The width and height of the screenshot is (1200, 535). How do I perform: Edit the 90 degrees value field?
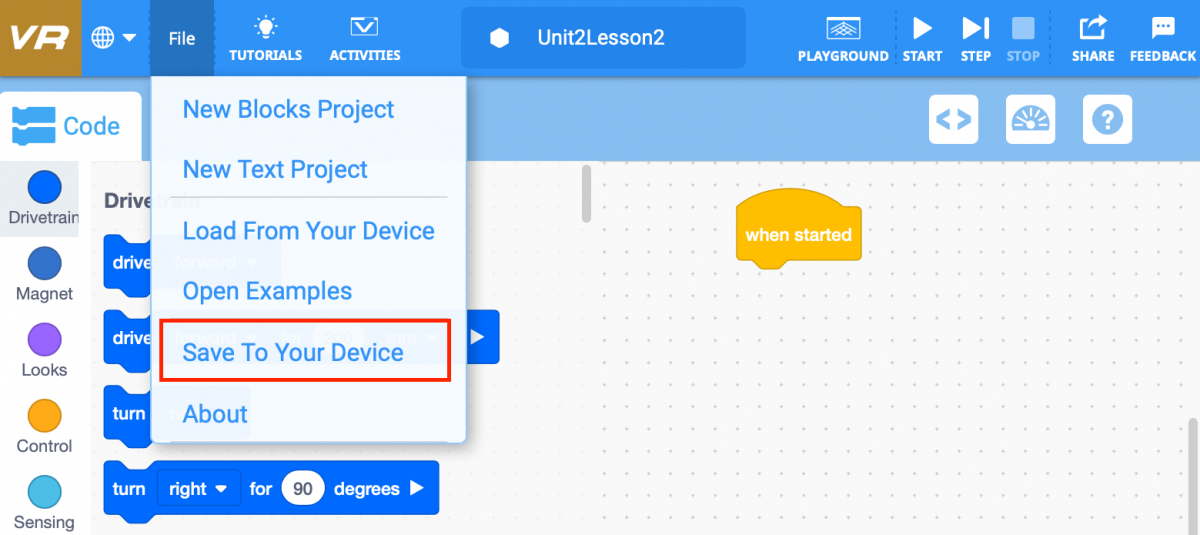coord(303,489)
